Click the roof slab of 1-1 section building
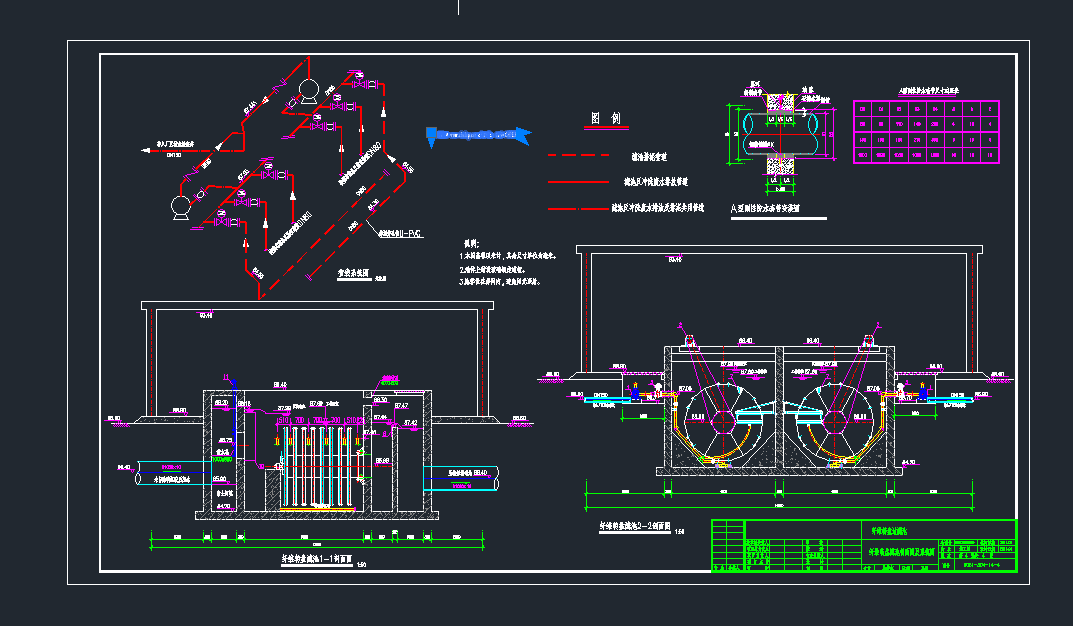This screenshot has height=626, width=1073. pos(317,306)
